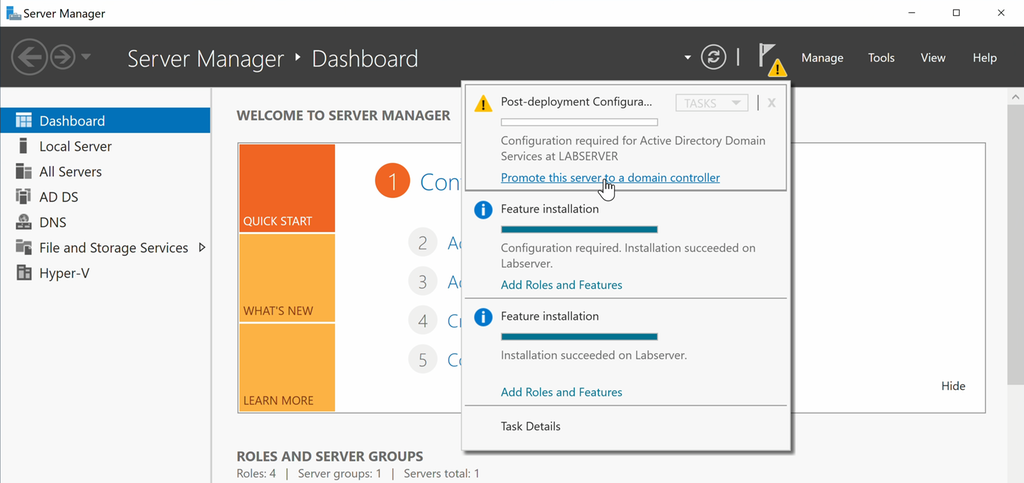Click ROLES AND SERVER GROUPS heading
1024x483 pixels.
pyautogui.click(x=330, y=456)
